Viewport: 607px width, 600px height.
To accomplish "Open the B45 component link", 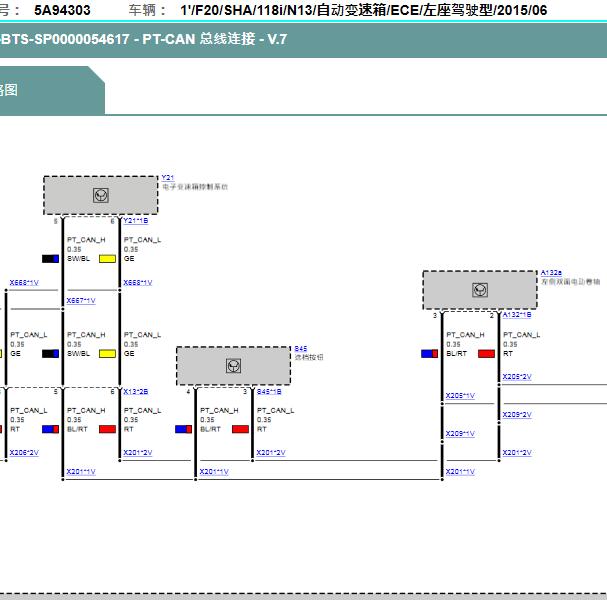I will coord(301,349).
